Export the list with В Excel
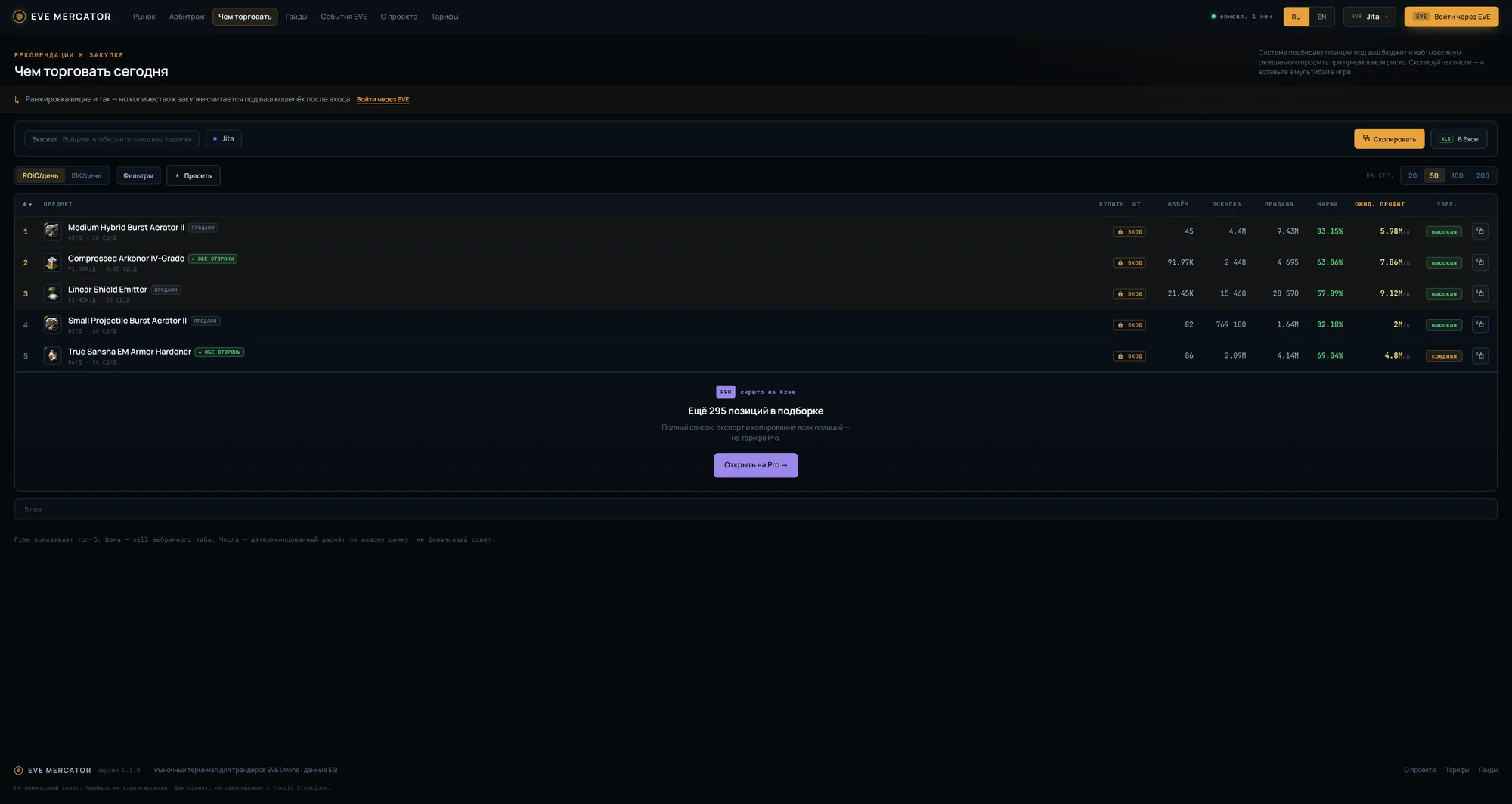 tap(1459, 139)
